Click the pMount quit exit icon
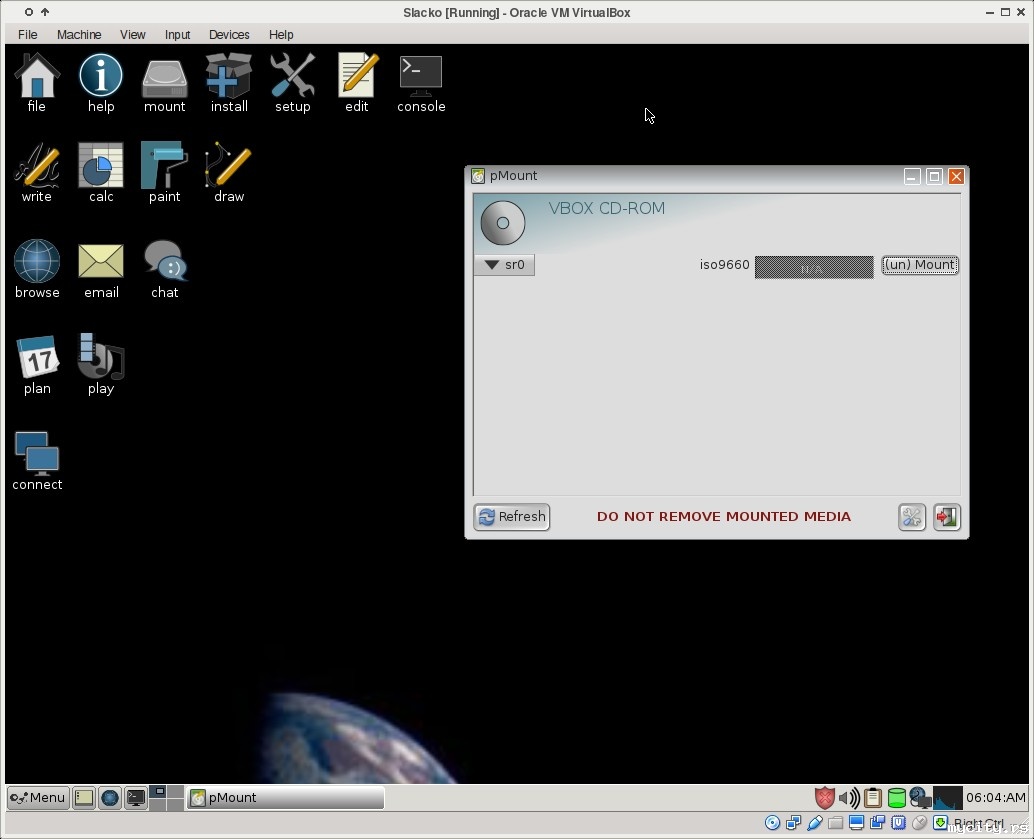Screen dimensions: 1034x839 click(946, 516)
